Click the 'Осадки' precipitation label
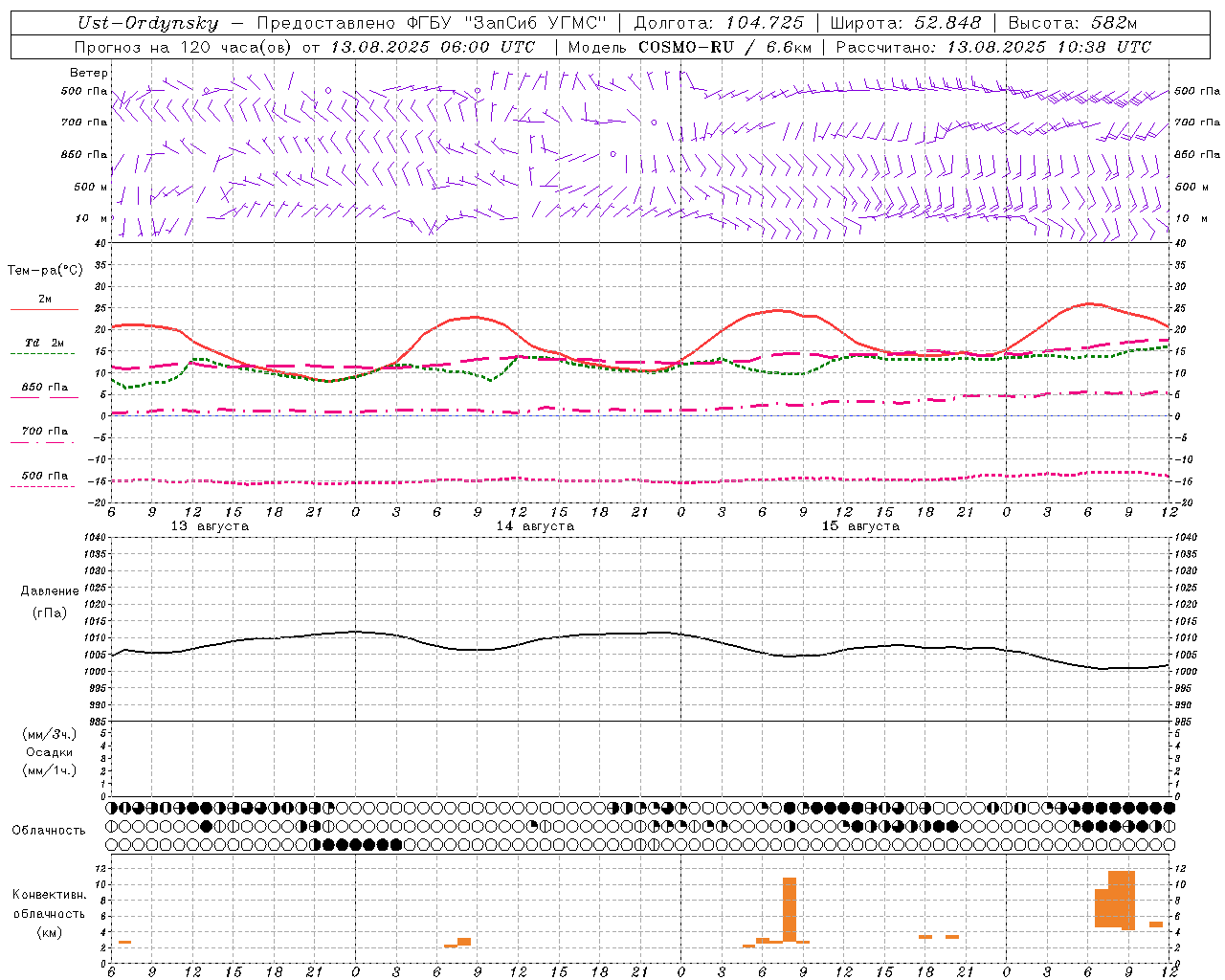The width and height of the screenshot is (1225, 980). (50, 752)
